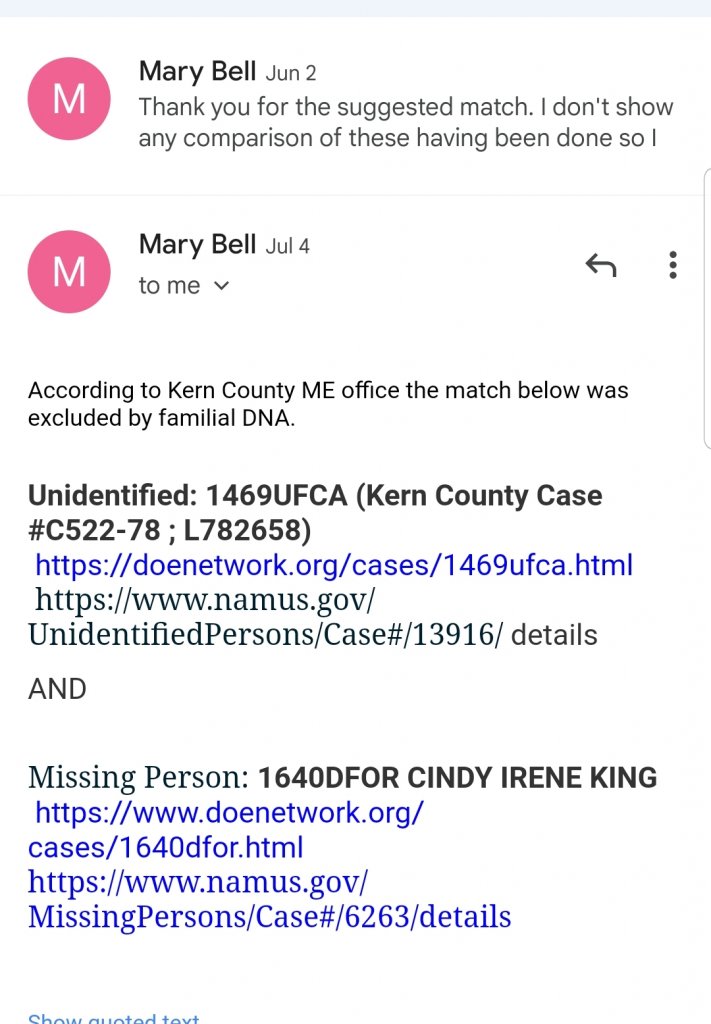Tap Mary Bell sender name on Jul 4 message
Viewport: 711px width, 1024px height.
[197, 244]
